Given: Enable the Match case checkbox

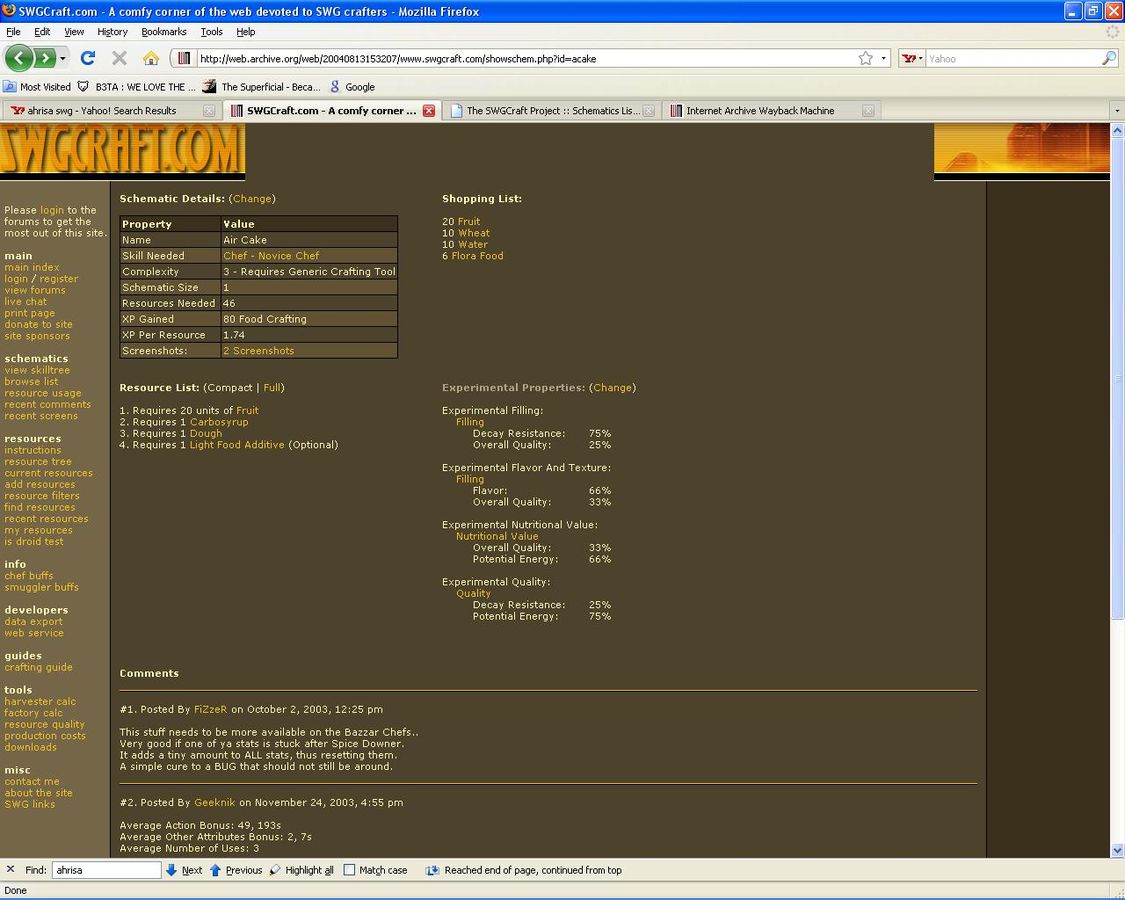Looking at the screenshot, I should click(x=349, y=870).
